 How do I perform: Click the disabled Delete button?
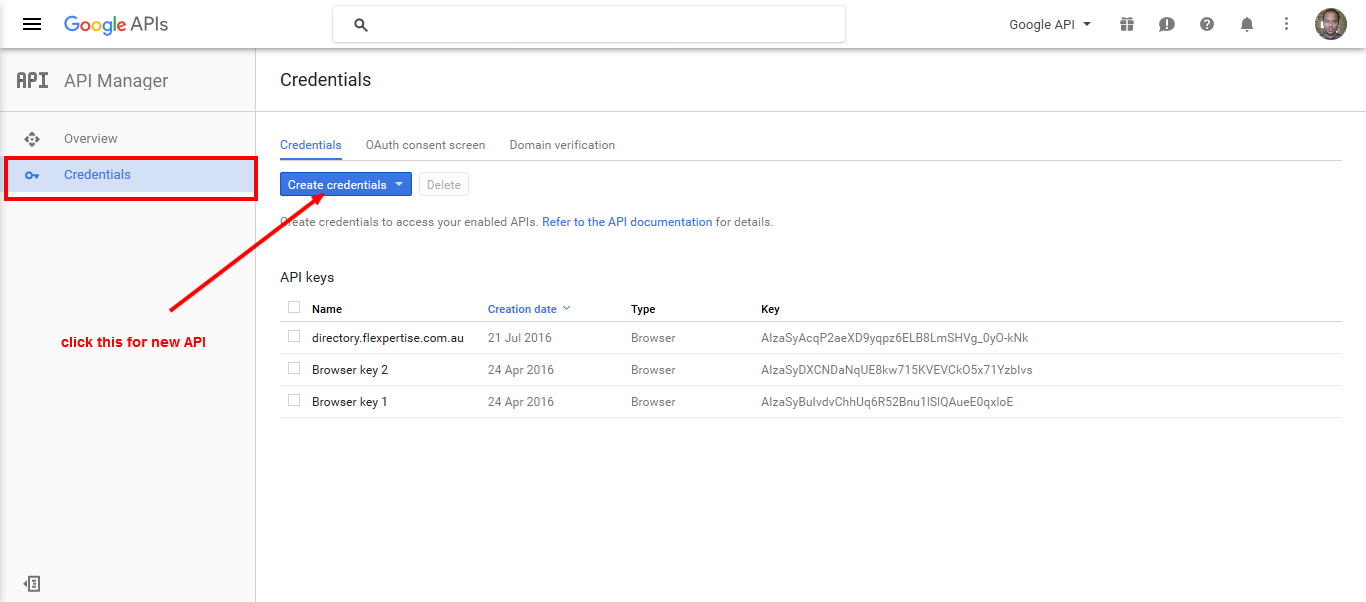(x=444, y=185)
